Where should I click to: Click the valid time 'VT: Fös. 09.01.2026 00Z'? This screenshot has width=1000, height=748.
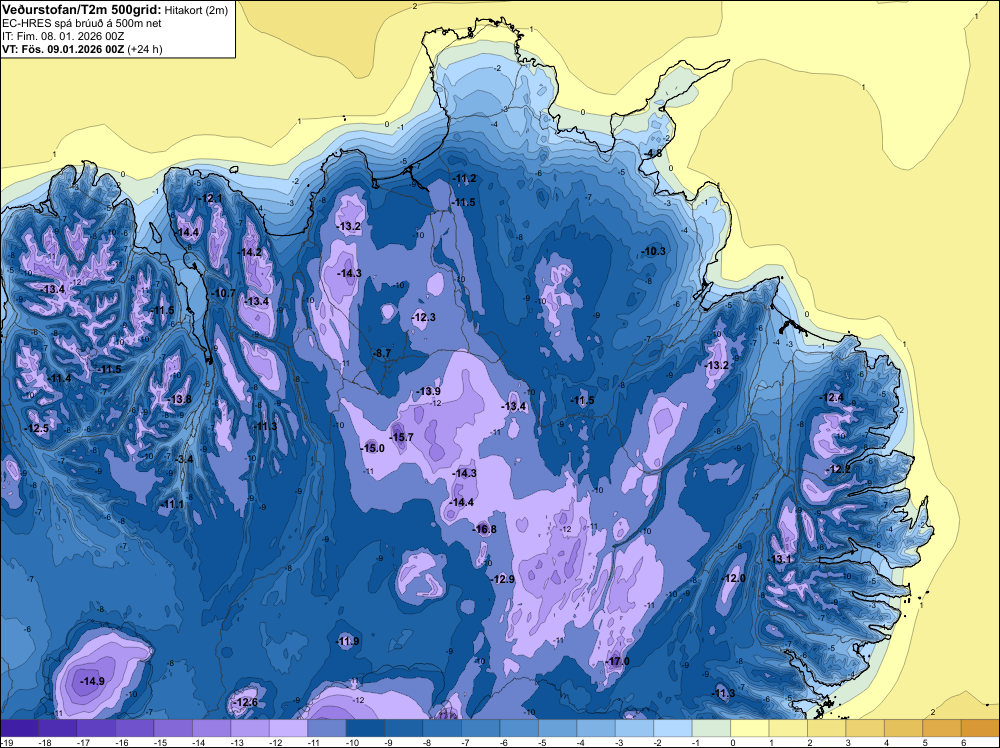(63, 49)
